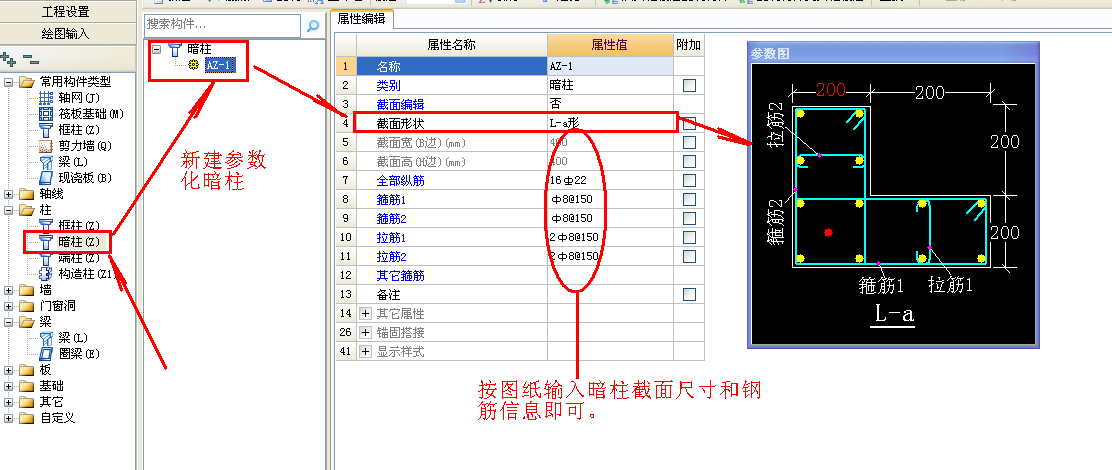The height and width of the screenshot is (470, 1112).
Task: Click the 拉筋2 value cell
Action: [x=610, y=256]
